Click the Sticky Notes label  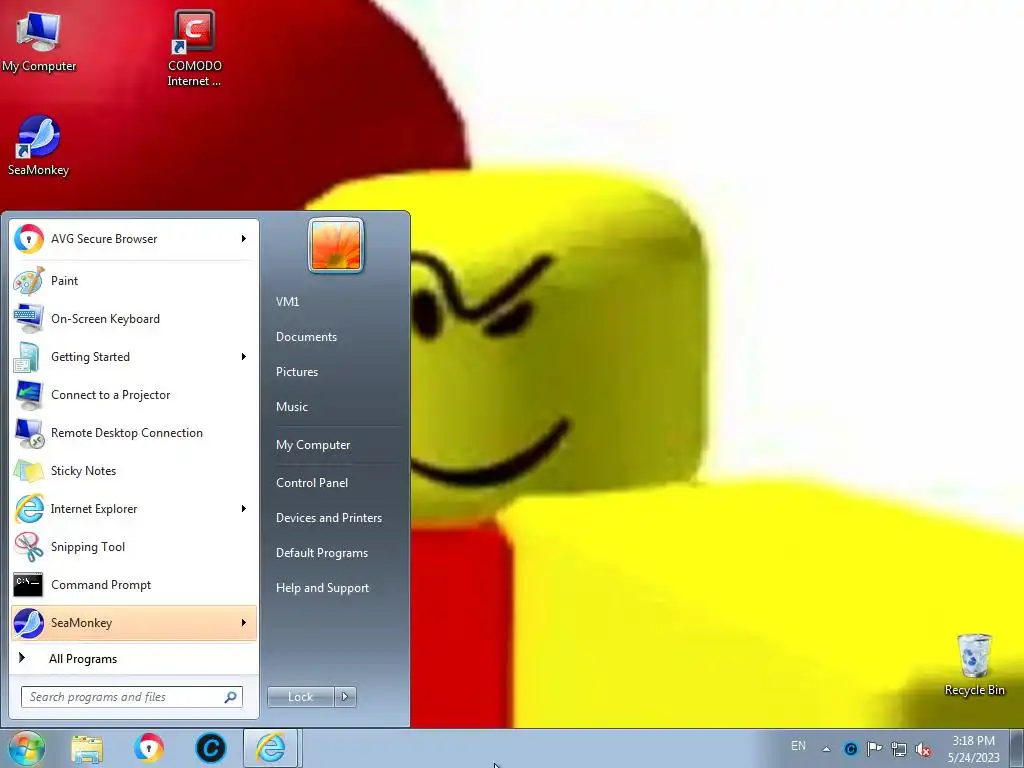[x=83, y=471]
